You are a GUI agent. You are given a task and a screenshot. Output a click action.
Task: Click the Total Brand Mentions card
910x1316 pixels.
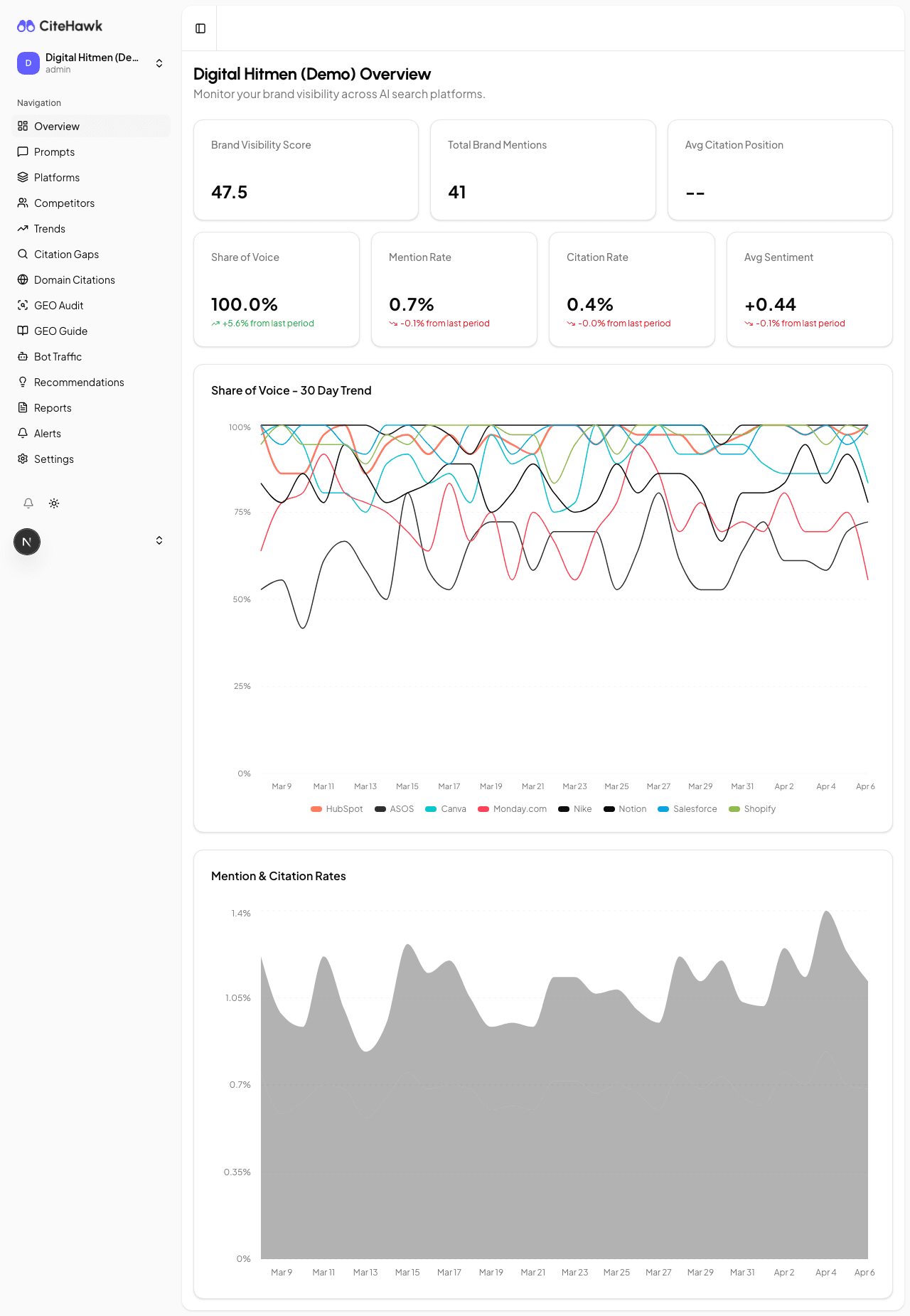(543, 170)
